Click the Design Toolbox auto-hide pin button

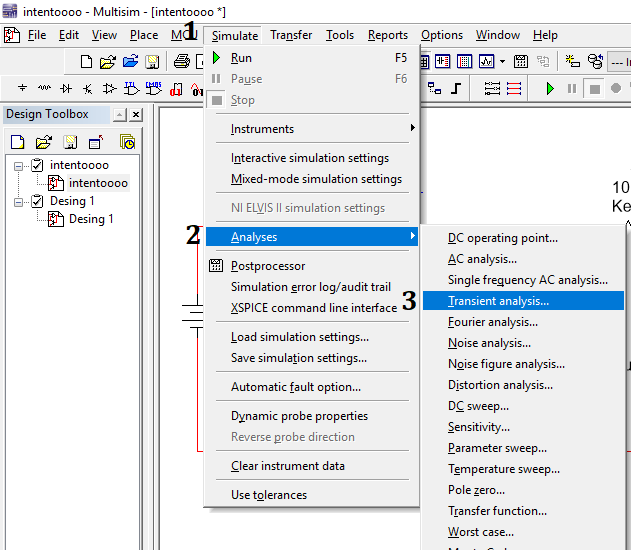pyautogui.click(x=120, y=115)
